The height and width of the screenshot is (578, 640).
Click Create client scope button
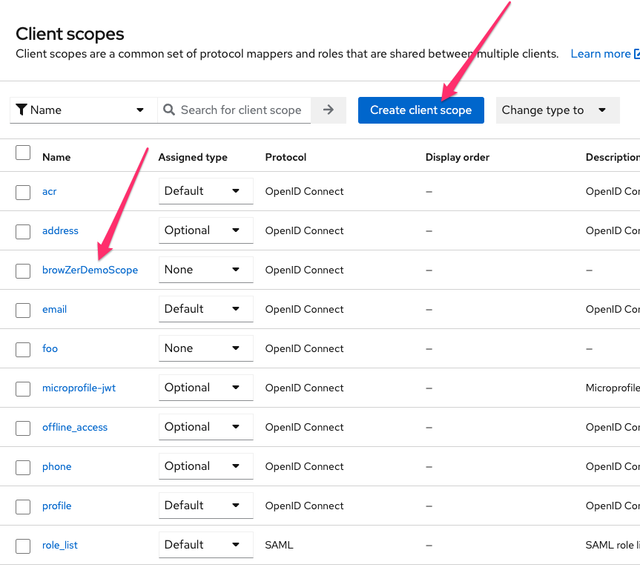pyautogui.click(x=421, y=110)
